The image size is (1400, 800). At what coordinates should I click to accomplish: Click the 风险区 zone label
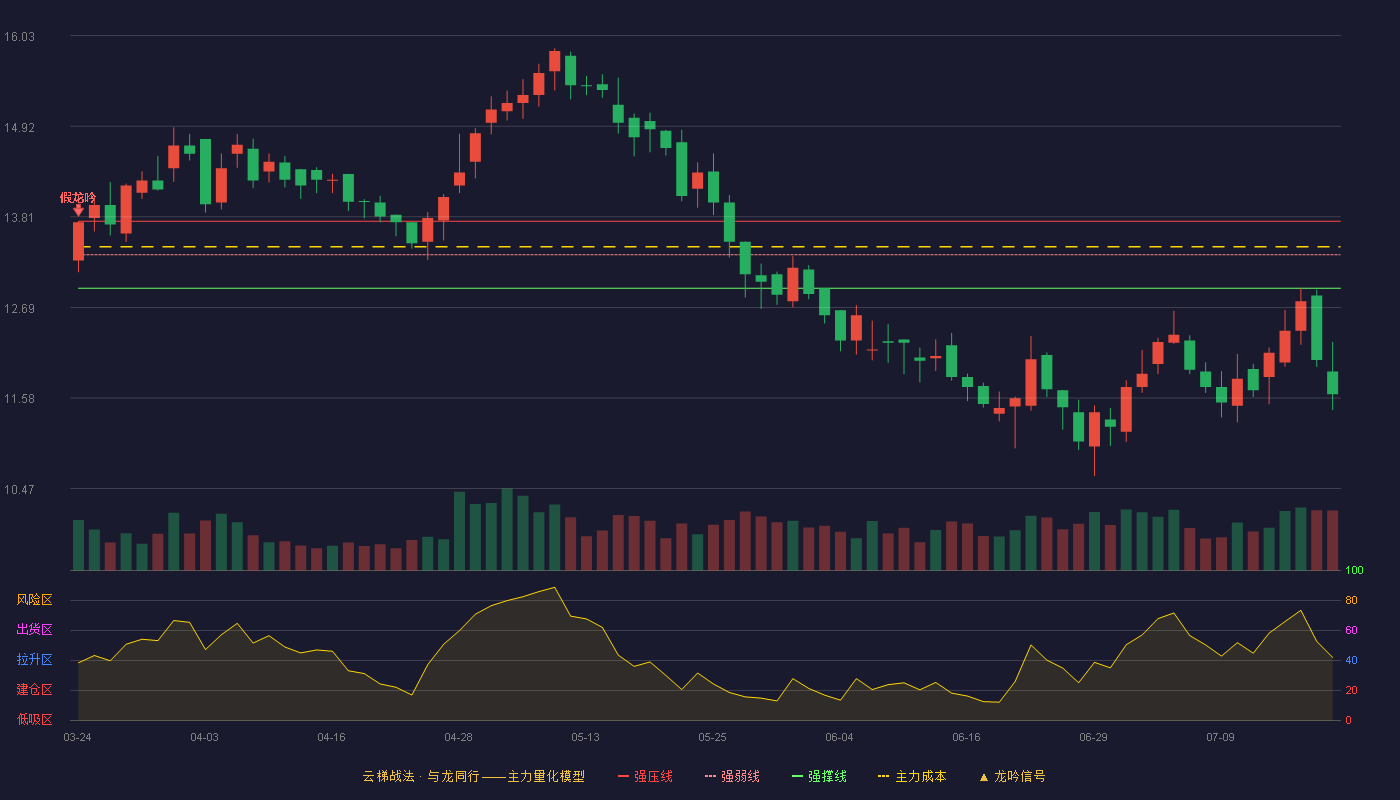tap(34, 600)
